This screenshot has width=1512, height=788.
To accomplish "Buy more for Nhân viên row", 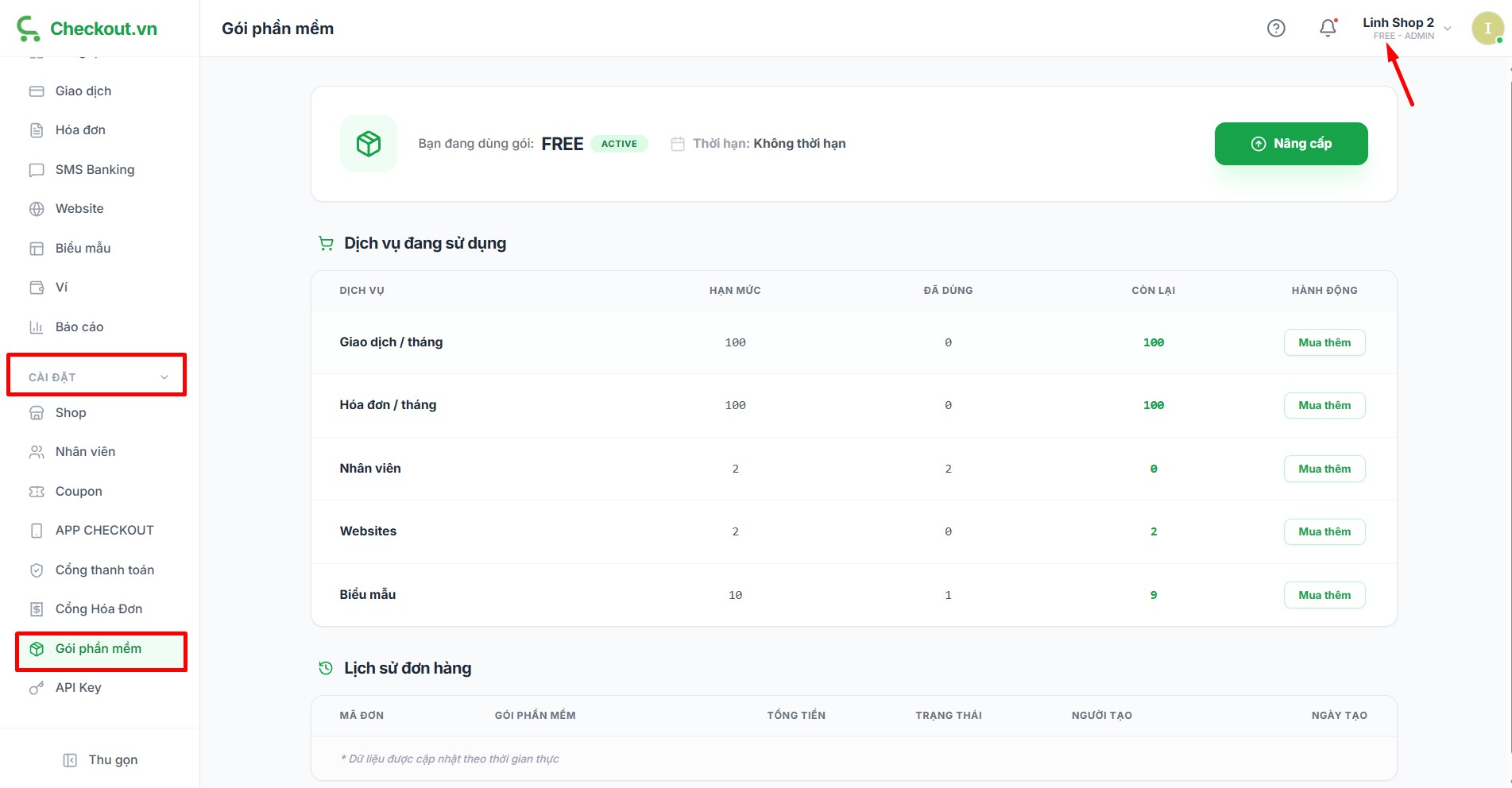I will (1324, 469).
